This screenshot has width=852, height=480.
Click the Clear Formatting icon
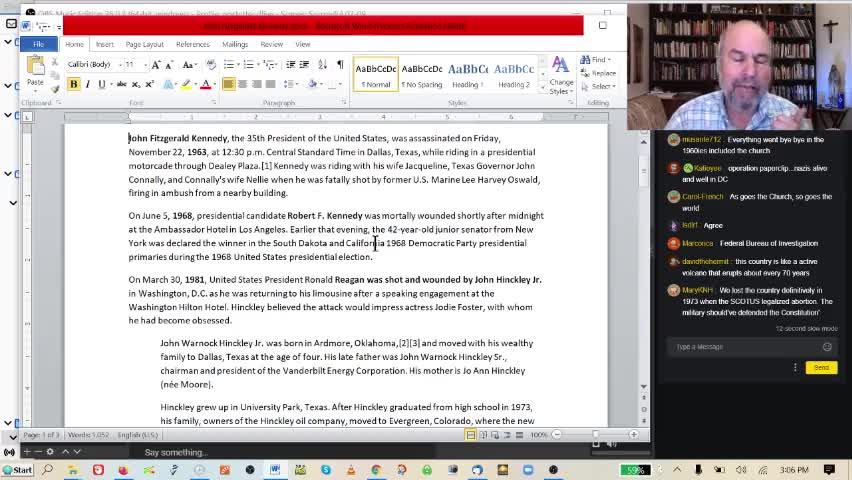click(x=211, y=65)
